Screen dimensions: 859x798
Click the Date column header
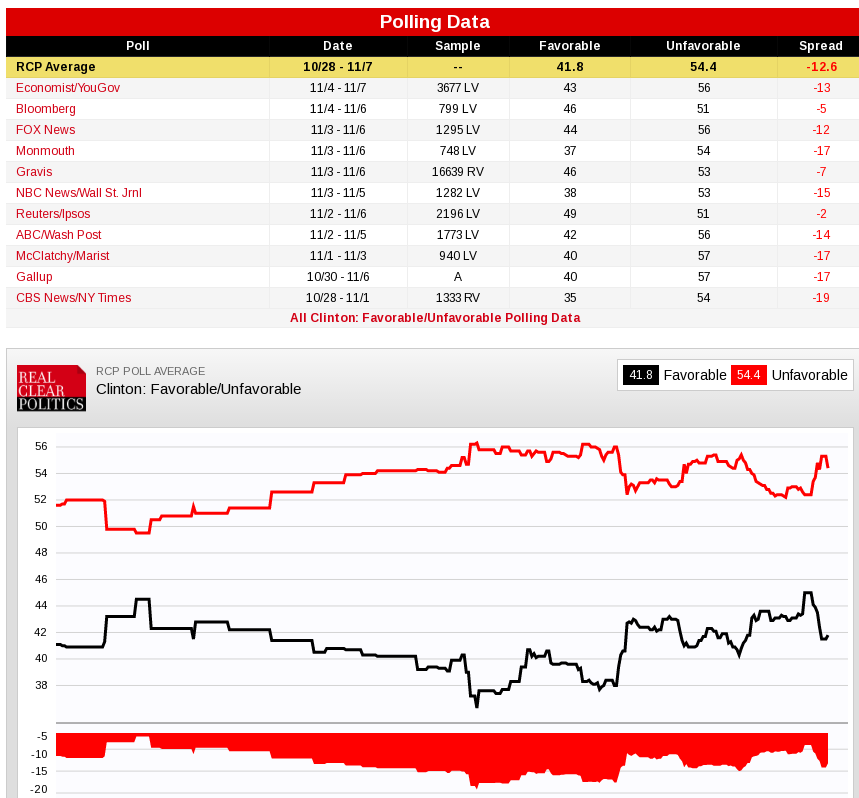337,46
